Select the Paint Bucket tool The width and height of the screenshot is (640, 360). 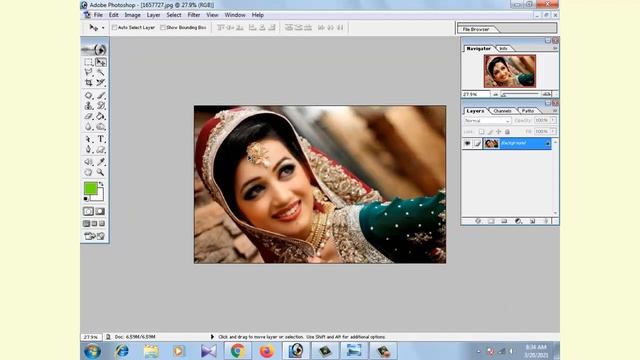click(x=100, y=116)
